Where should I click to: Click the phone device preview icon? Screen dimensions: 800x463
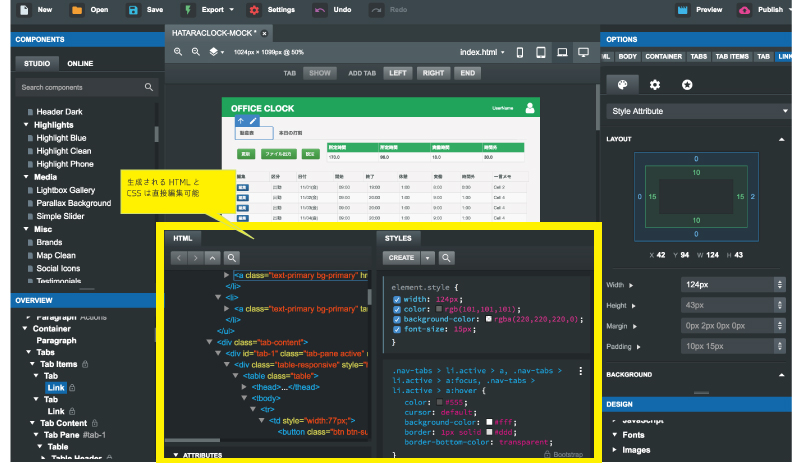click(x=520, y=52)
